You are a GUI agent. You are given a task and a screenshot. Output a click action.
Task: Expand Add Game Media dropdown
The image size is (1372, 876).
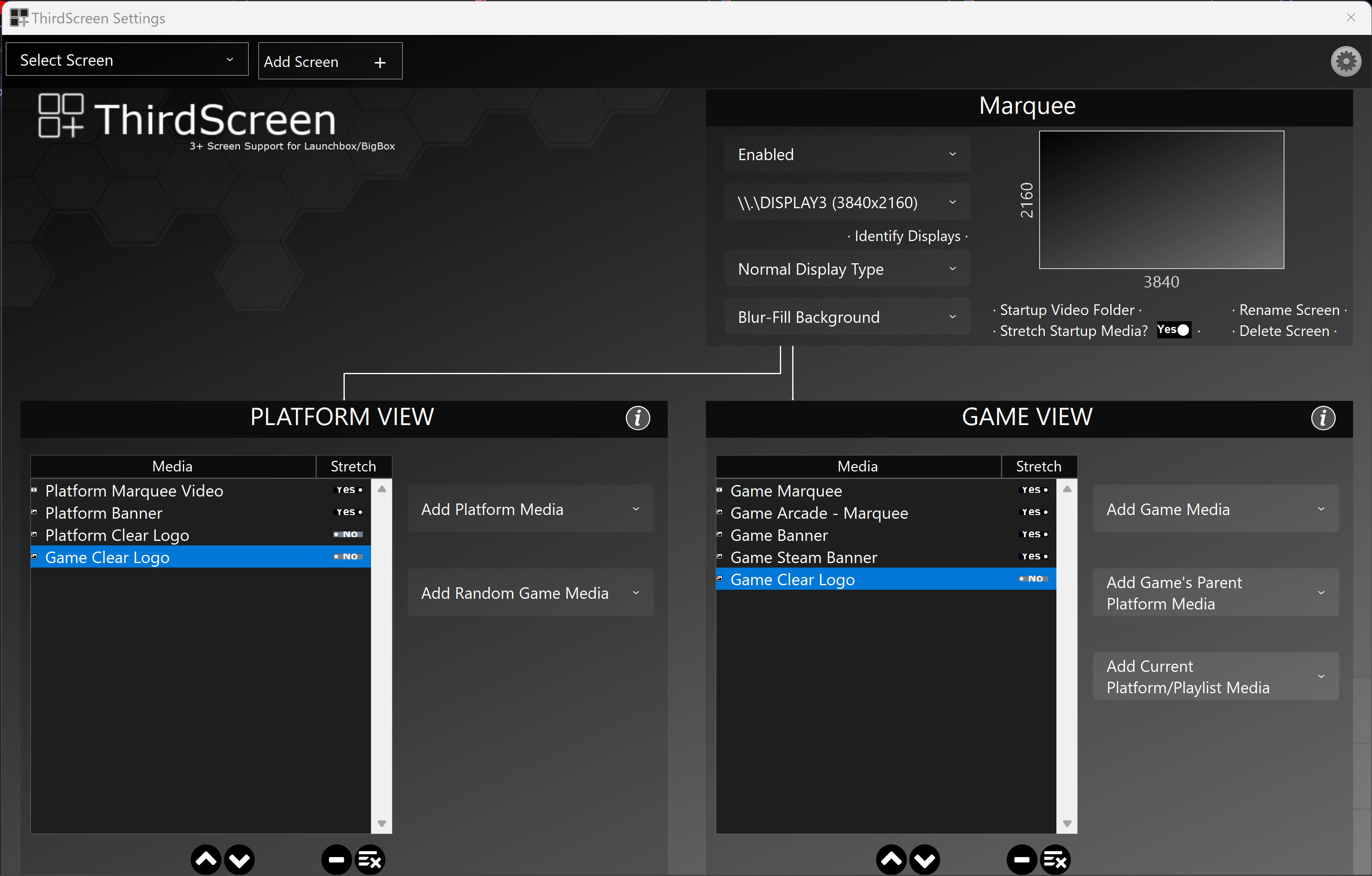(1216, 508)
